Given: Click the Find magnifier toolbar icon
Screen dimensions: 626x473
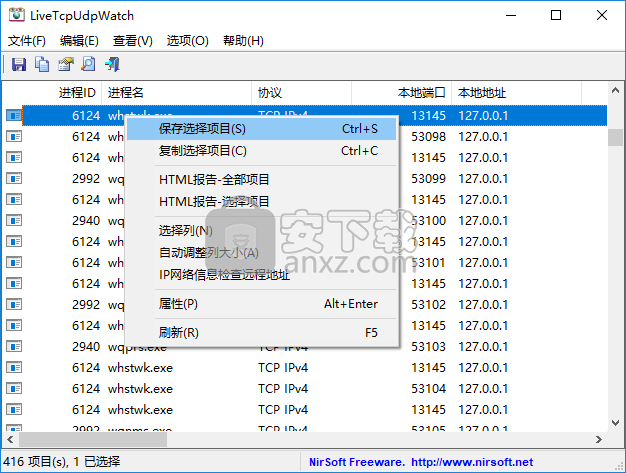Looking at the screenshot, I should pyautogui.click(x=88, y=64).
